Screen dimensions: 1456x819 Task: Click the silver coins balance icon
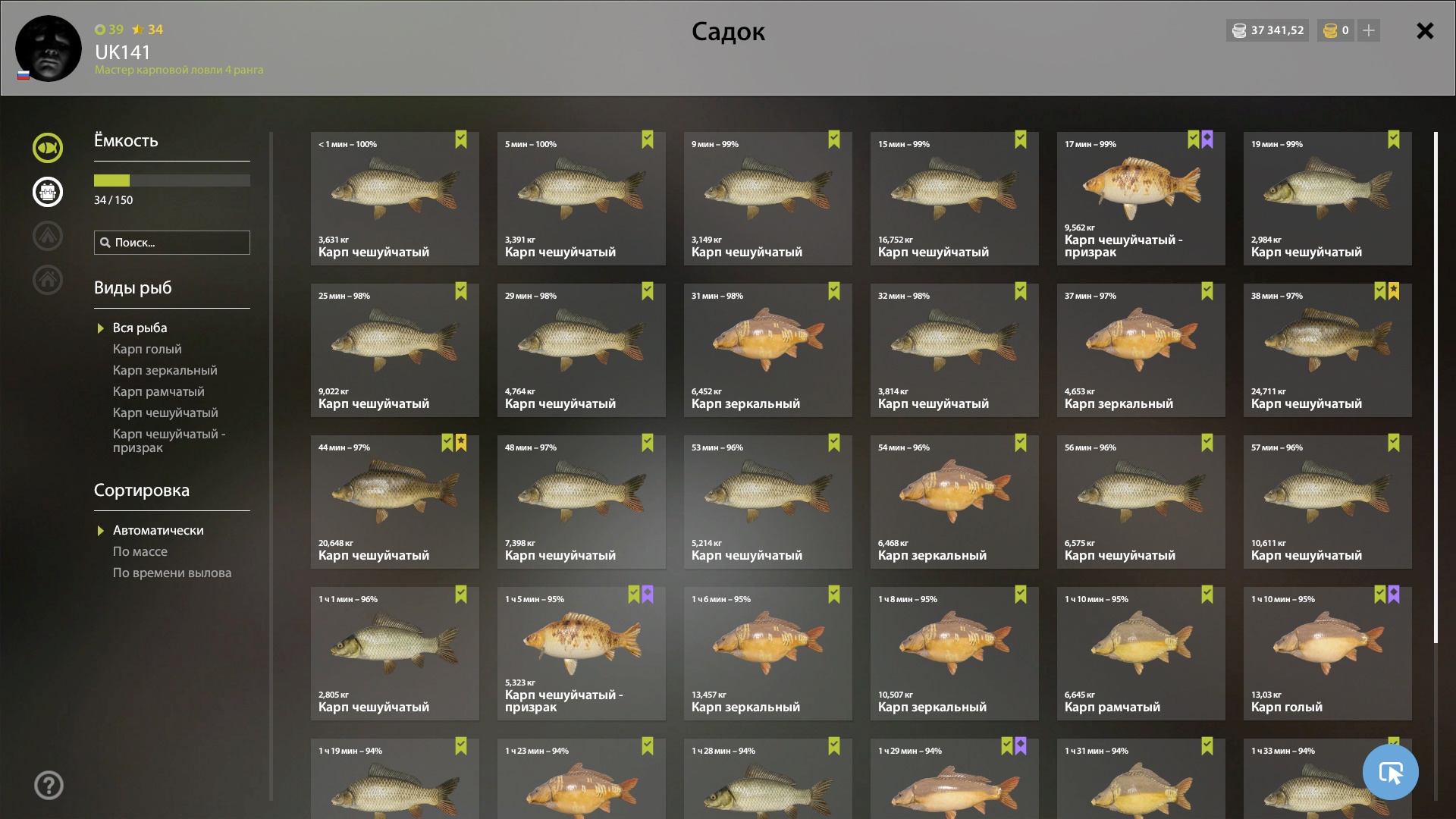pyautogui.click(x=1239, y=30)
